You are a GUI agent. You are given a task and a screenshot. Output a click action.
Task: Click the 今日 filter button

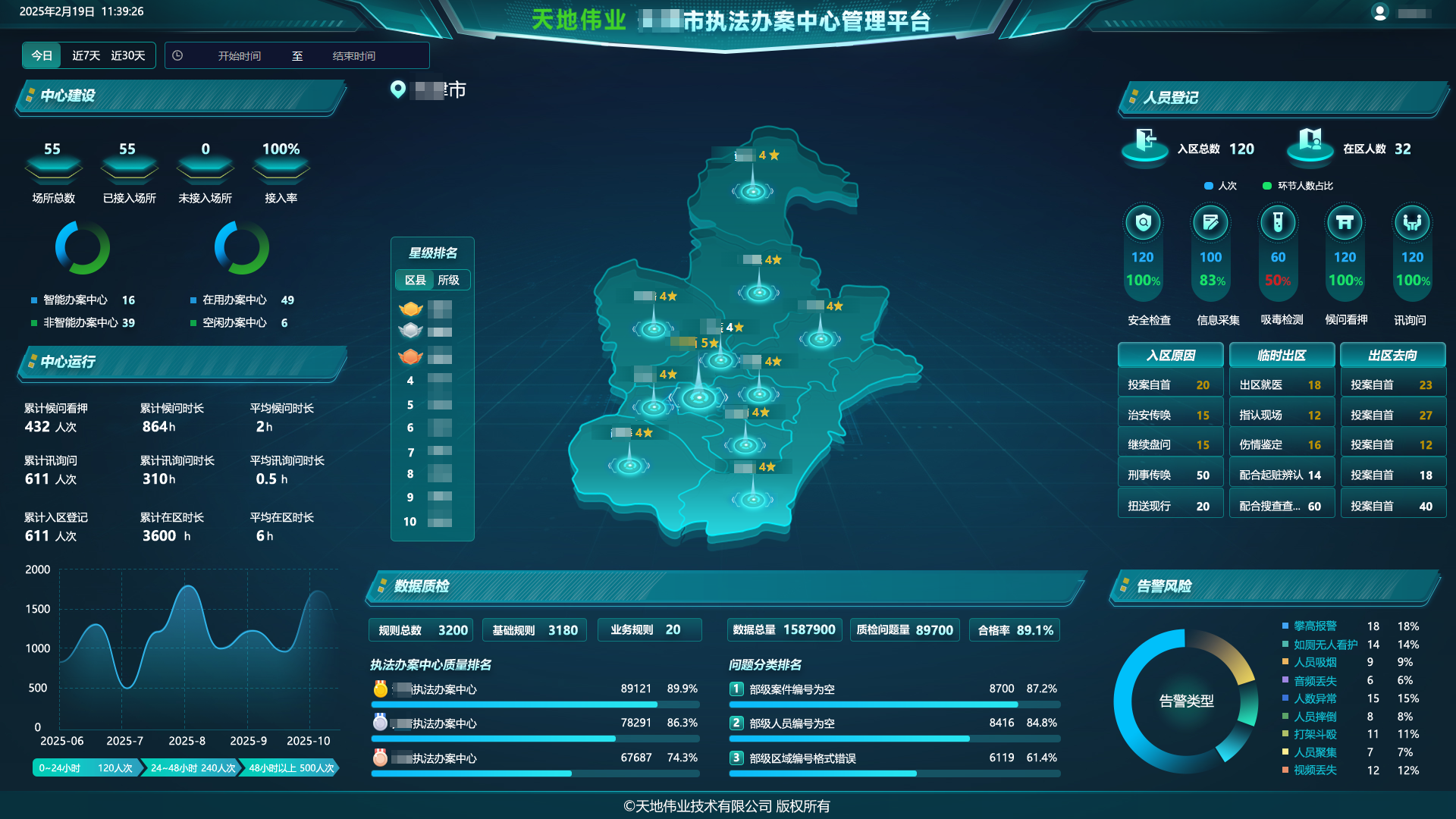click(x=41, y=55)
